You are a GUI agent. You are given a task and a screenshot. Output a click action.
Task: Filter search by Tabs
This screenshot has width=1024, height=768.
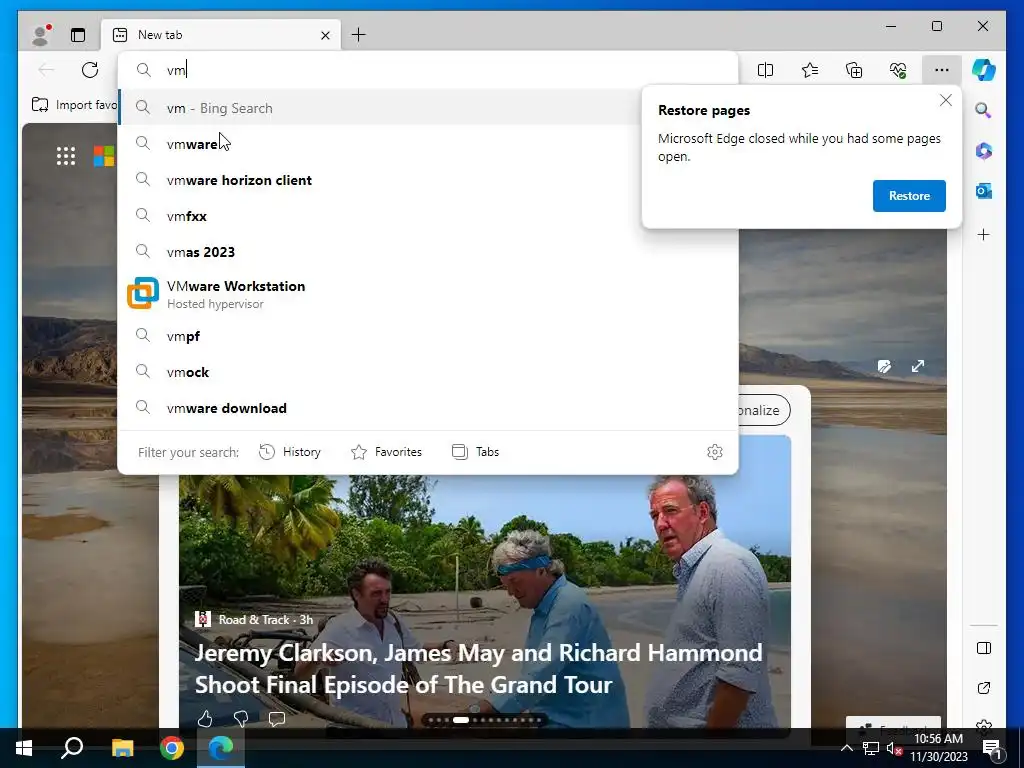pos(475,452)
